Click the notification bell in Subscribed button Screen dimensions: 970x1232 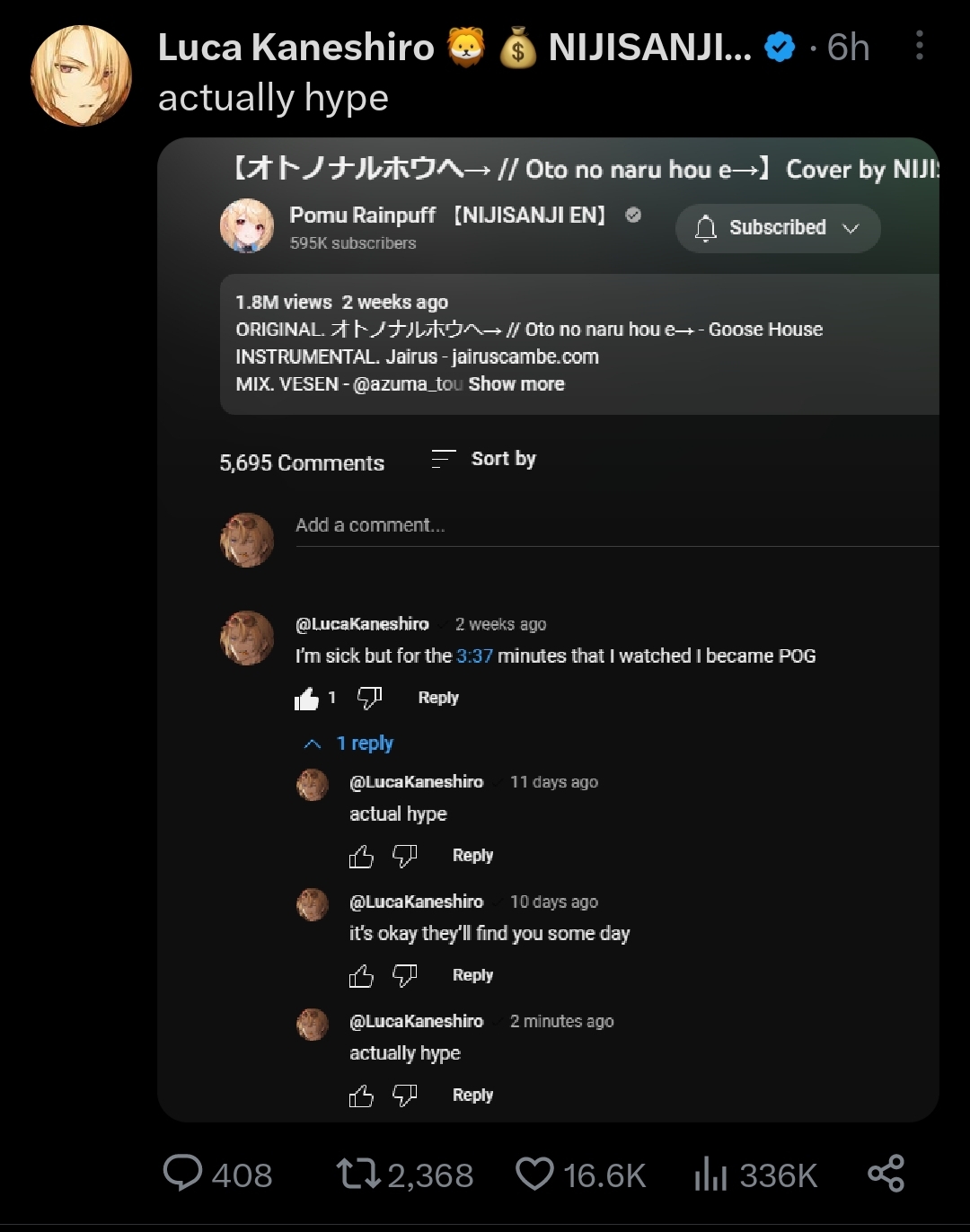click(706, 228)
